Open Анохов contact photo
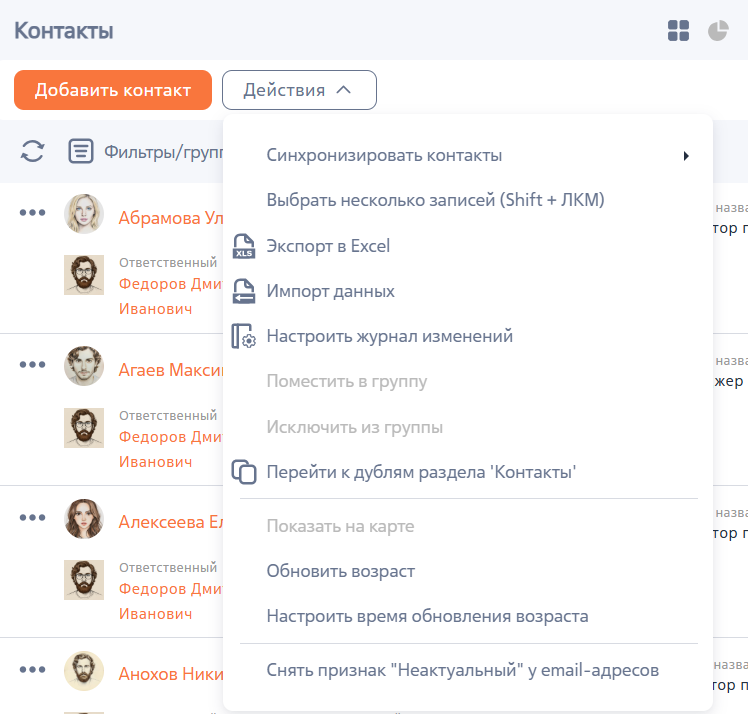This screenshot has height=714, width=748. coord(84,671)
